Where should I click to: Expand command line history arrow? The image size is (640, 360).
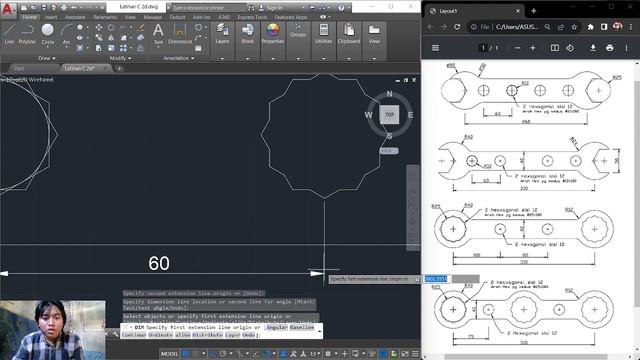(320, 331)
